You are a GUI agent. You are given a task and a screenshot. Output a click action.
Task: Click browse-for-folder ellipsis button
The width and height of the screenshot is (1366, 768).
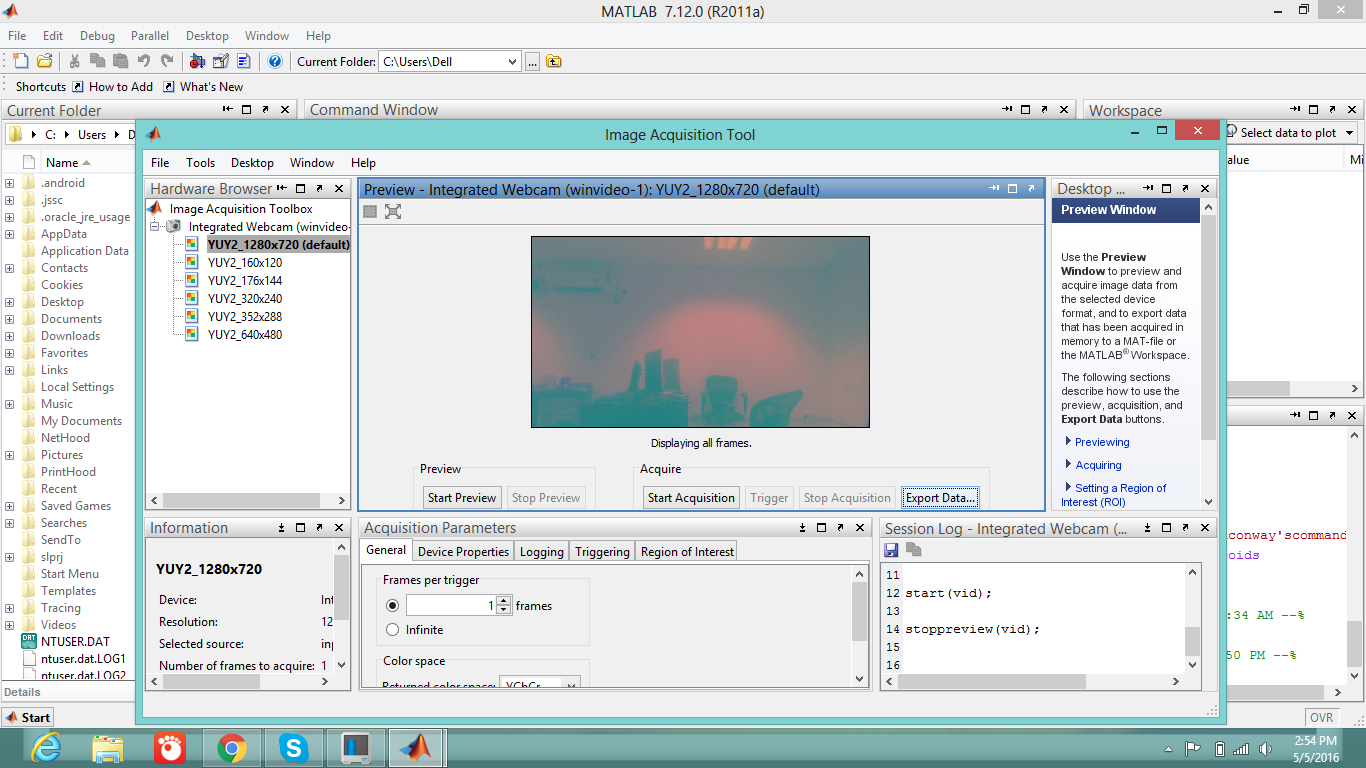click(x=533, y=61)
